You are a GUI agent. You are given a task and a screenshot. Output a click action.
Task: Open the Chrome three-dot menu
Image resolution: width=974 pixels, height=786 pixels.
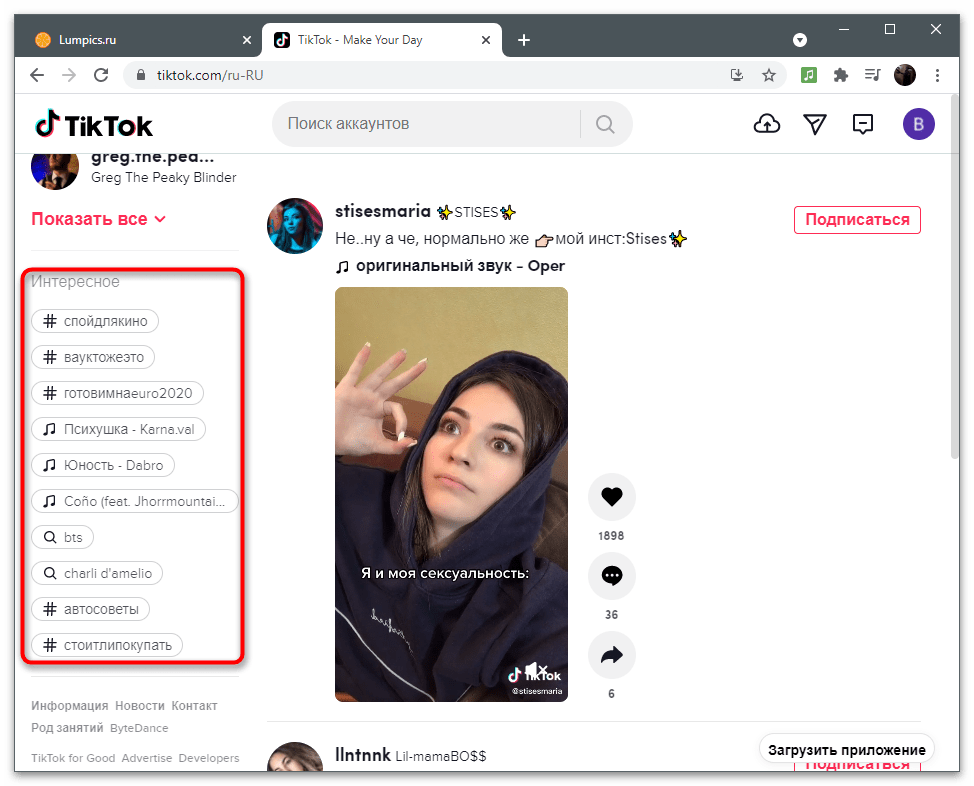tap(937, 75)
